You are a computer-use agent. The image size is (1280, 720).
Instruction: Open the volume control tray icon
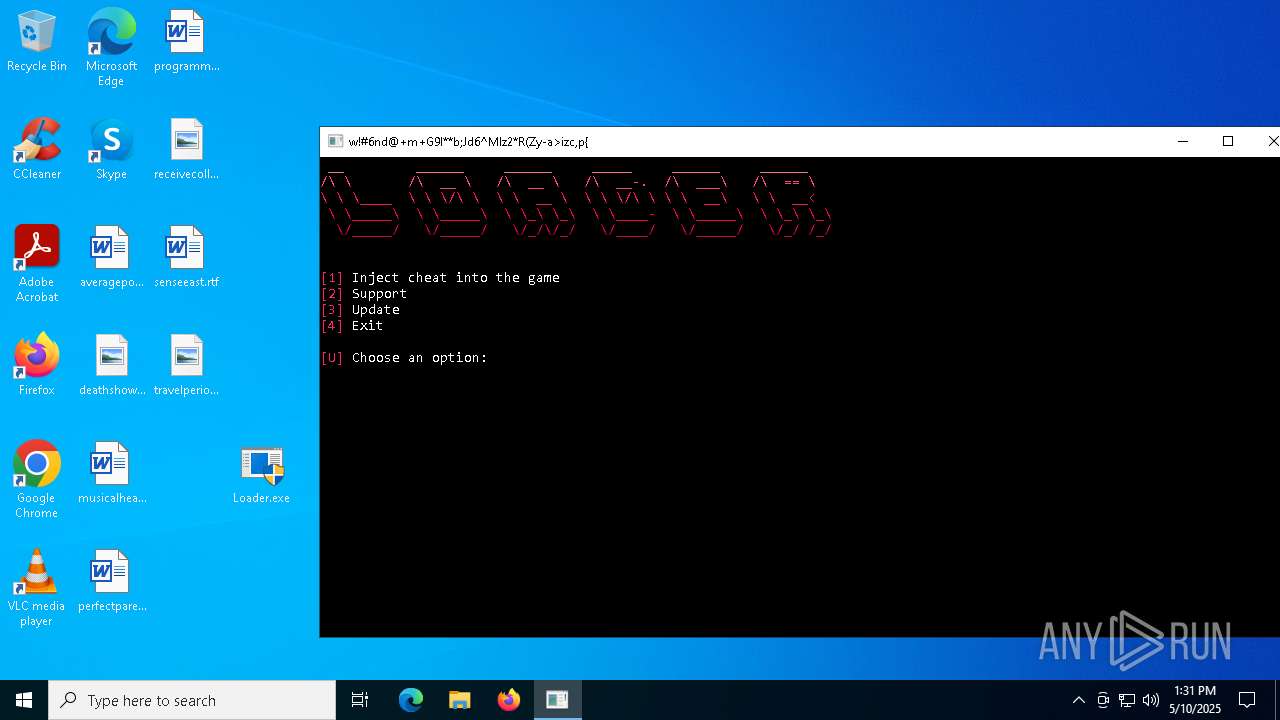[x=1151, y=700]
